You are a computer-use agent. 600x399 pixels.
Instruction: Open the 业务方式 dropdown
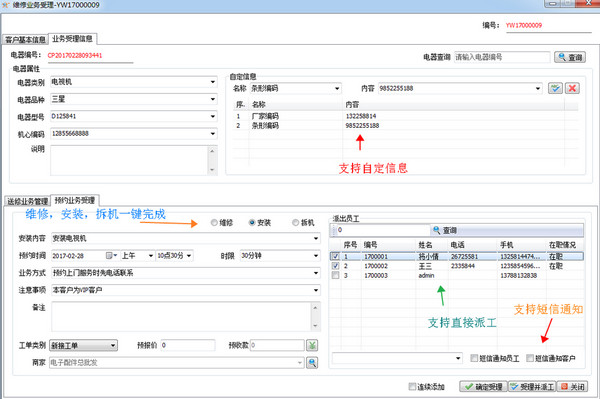(x=316, y=273)
